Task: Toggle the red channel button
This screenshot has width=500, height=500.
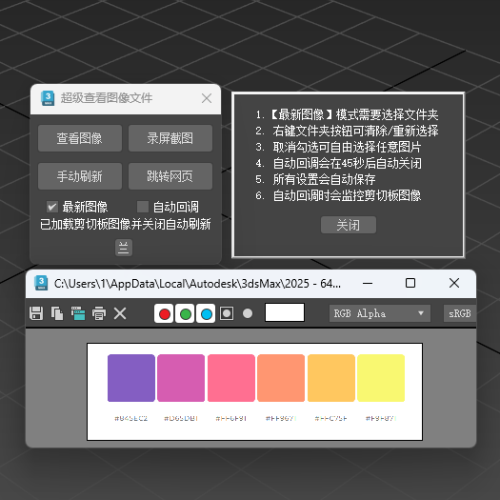Action: coord(164,314)
